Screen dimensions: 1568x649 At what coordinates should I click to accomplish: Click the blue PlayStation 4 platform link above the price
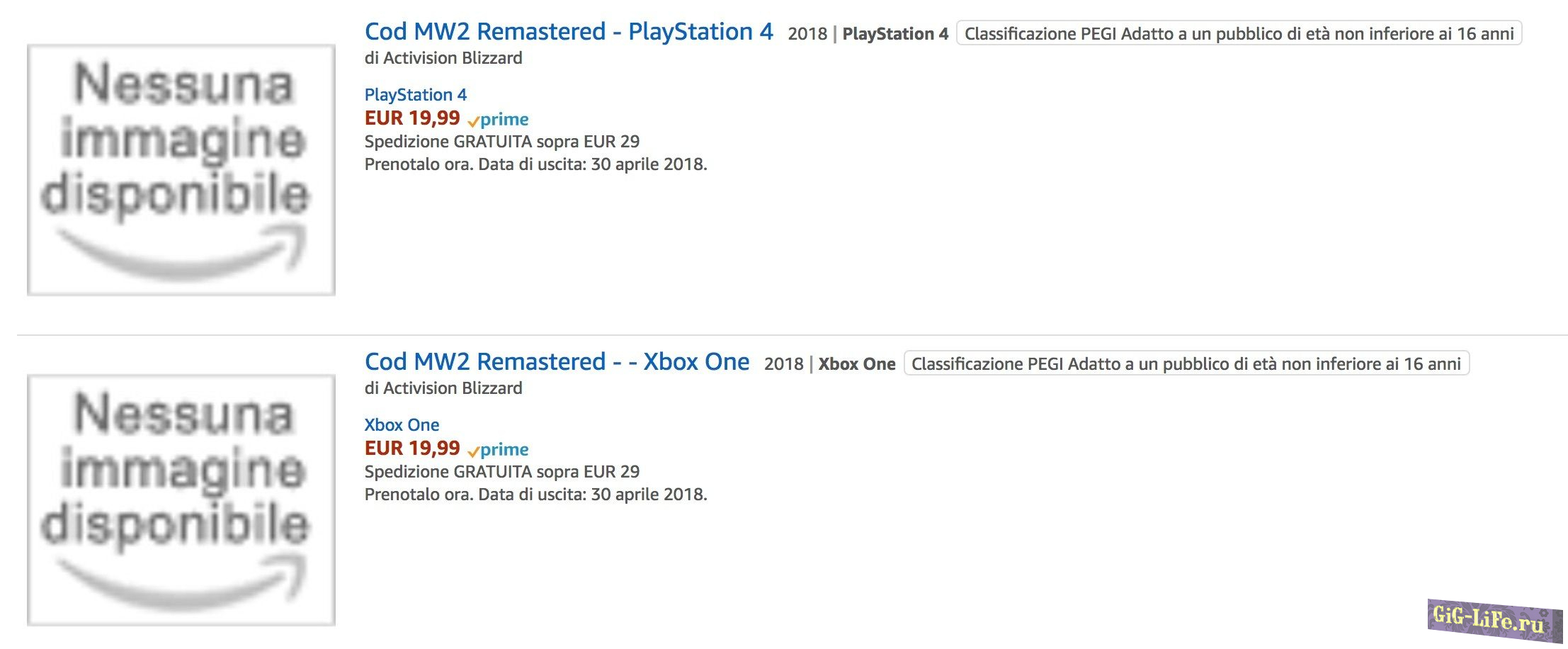coord(415,95)
